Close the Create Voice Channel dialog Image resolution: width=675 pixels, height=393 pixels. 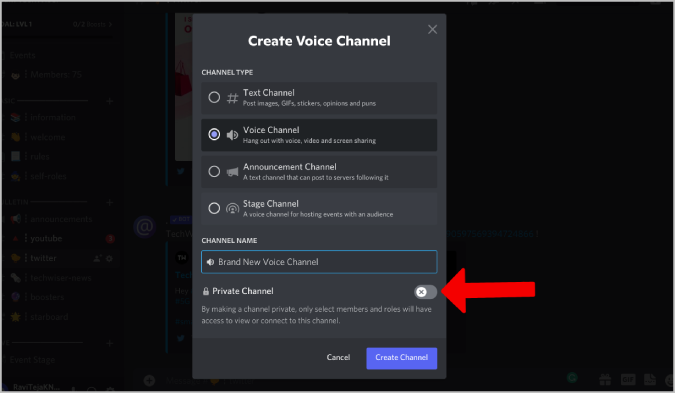(432, 29)
